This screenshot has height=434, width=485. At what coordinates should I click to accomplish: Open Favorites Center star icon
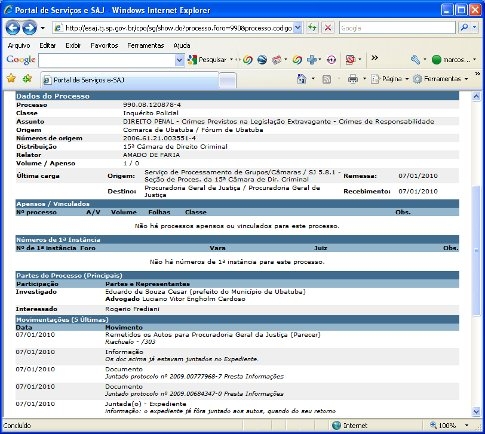pos(11,79)
